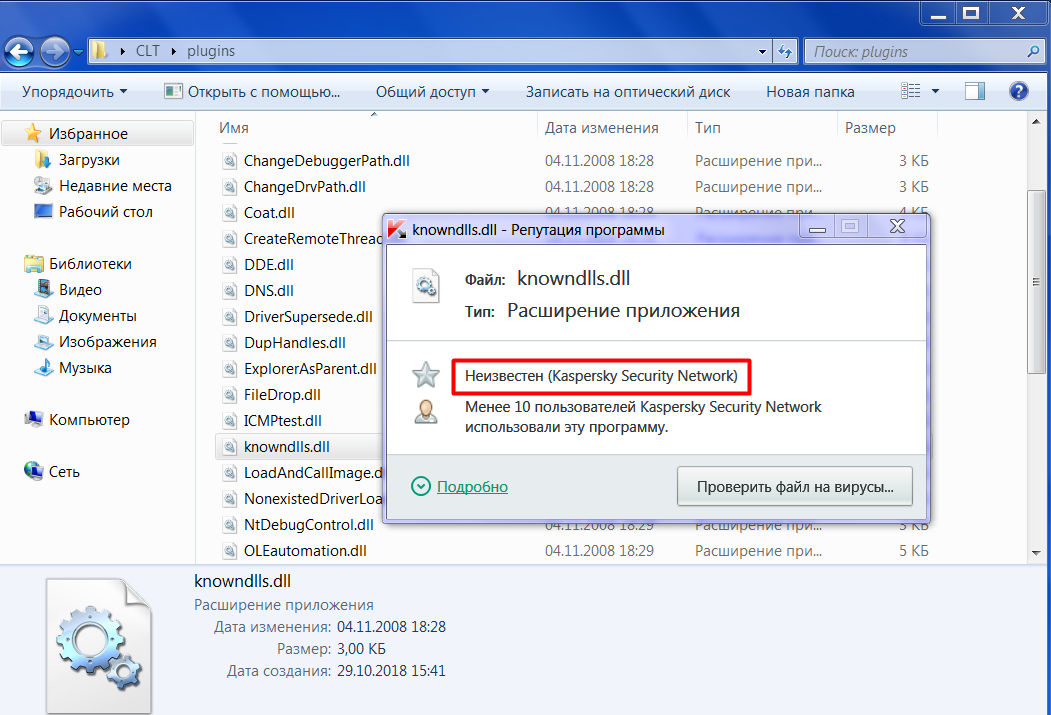
Task: Click the Kaspersky logo in dialog title
Action: [x=397, y=229]
